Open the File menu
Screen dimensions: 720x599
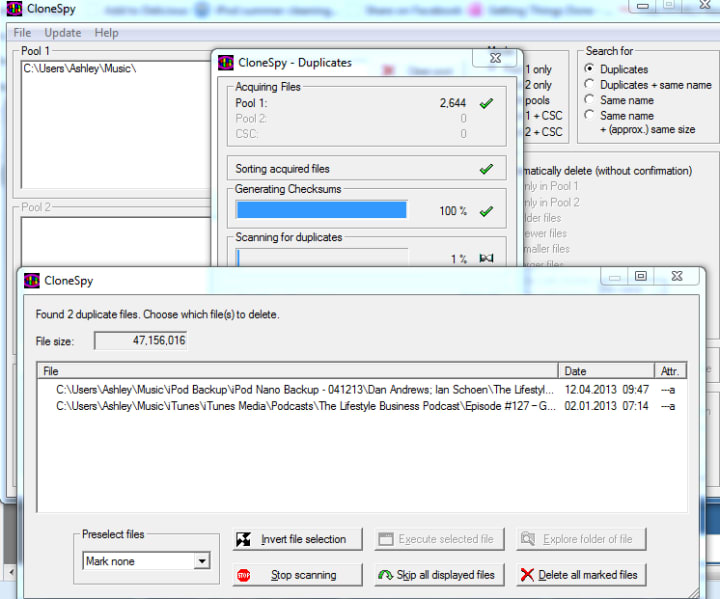click(22, 33)
